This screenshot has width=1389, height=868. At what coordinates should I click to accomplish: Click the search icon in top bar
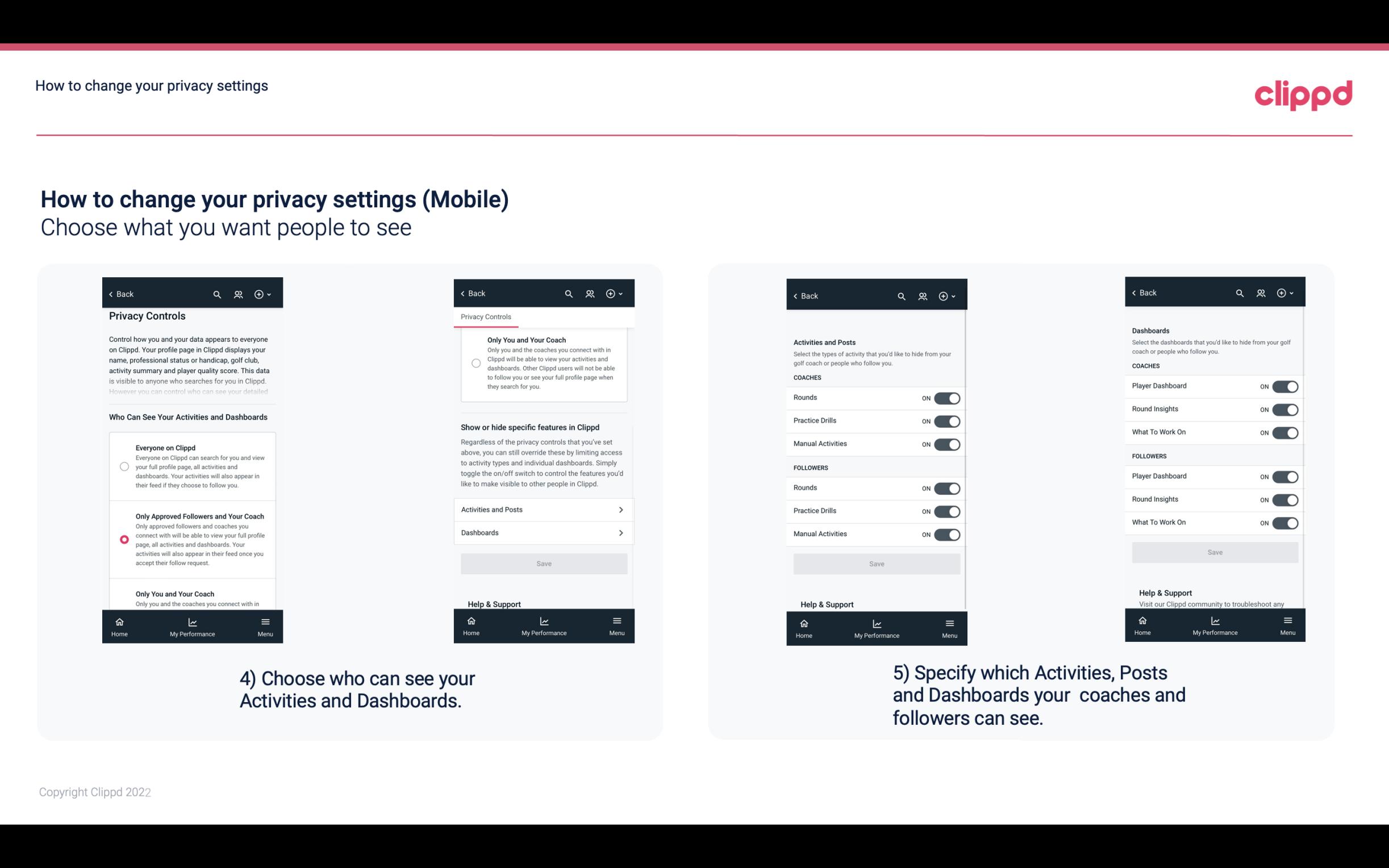tap(216, 293)
